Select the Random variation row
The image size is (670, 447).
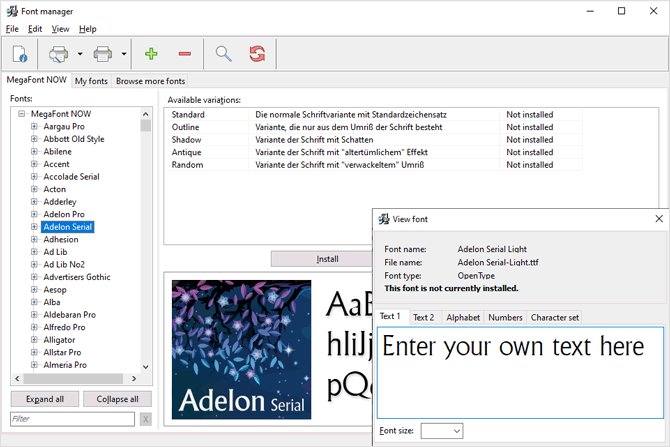coord(373,165)
